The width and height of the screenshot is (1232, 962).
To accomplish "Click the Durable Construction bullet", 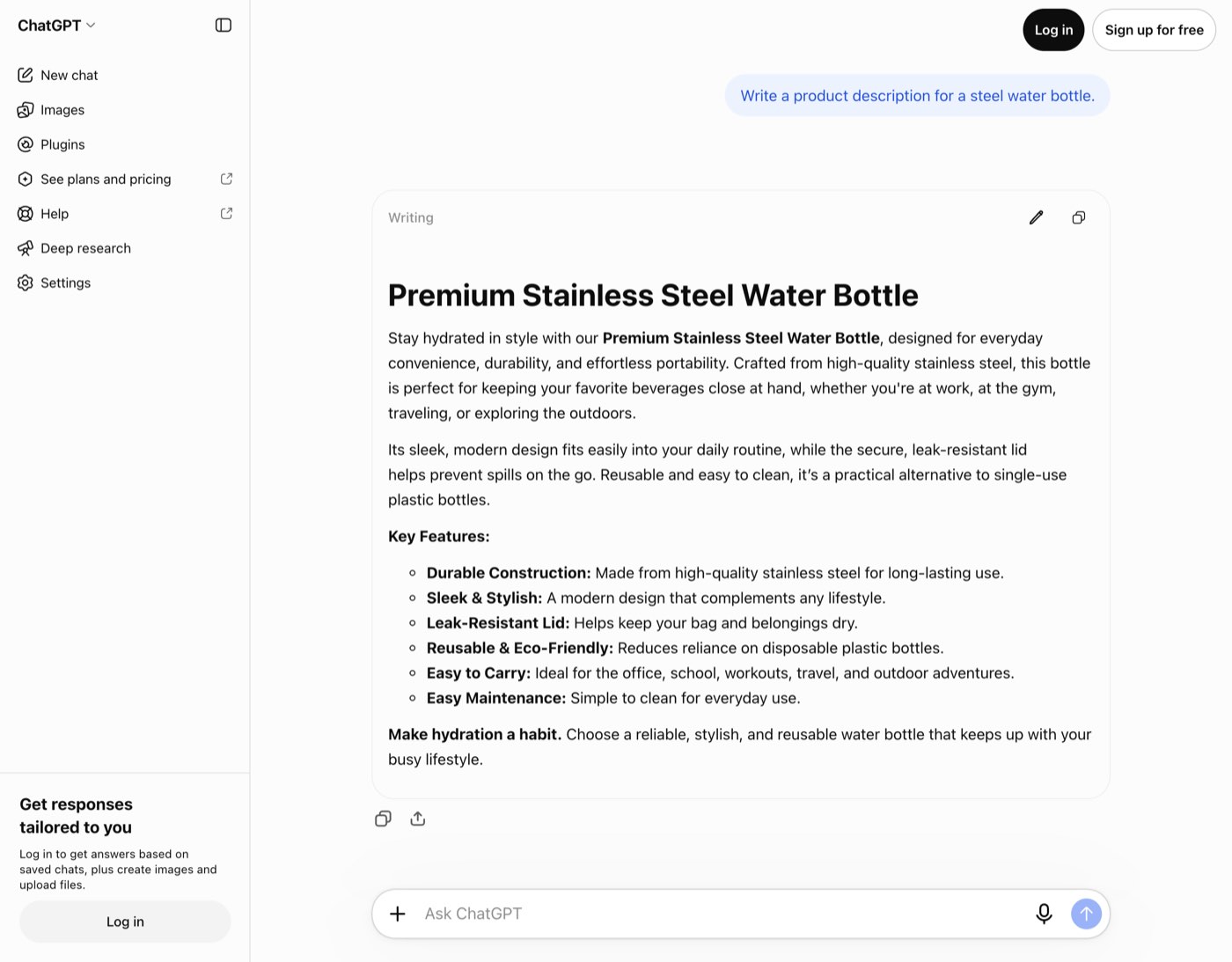I will click(x=715, y=573).
